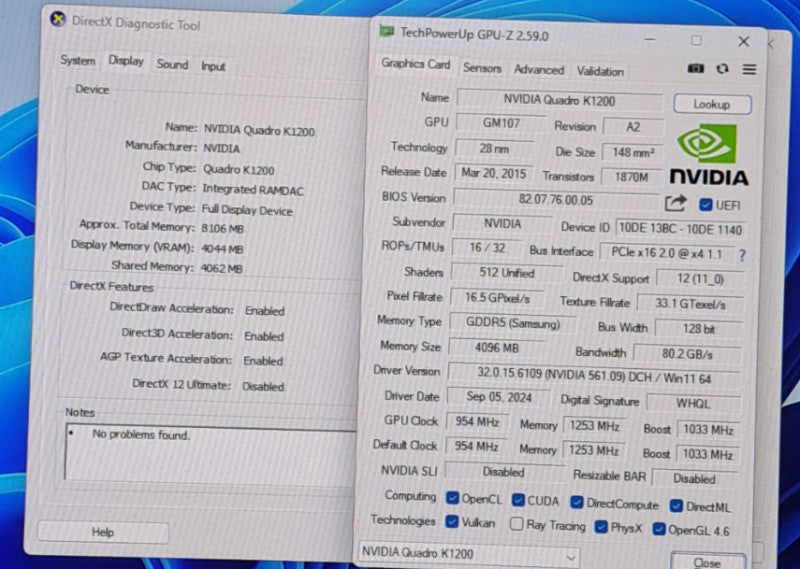
Task: Toggle the PhysX checkbox
Action: [601, 527]
